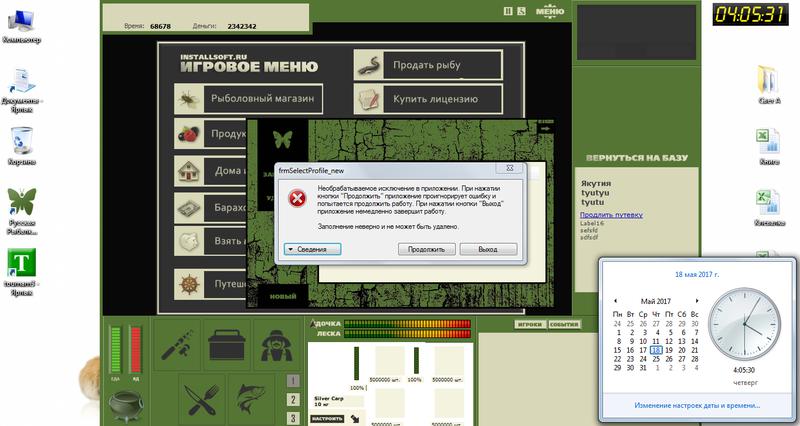Image resolution: width=800 pixels, height=426 pixels.
Task: Click the 04:05:31 digital clock widget
Action: (x=749, y=14)
